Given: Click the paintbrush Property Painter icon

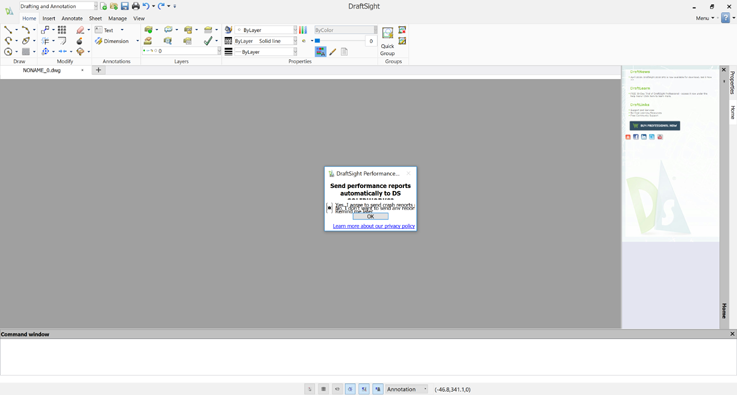Looking at the screenshot, I should click(333, 52).
